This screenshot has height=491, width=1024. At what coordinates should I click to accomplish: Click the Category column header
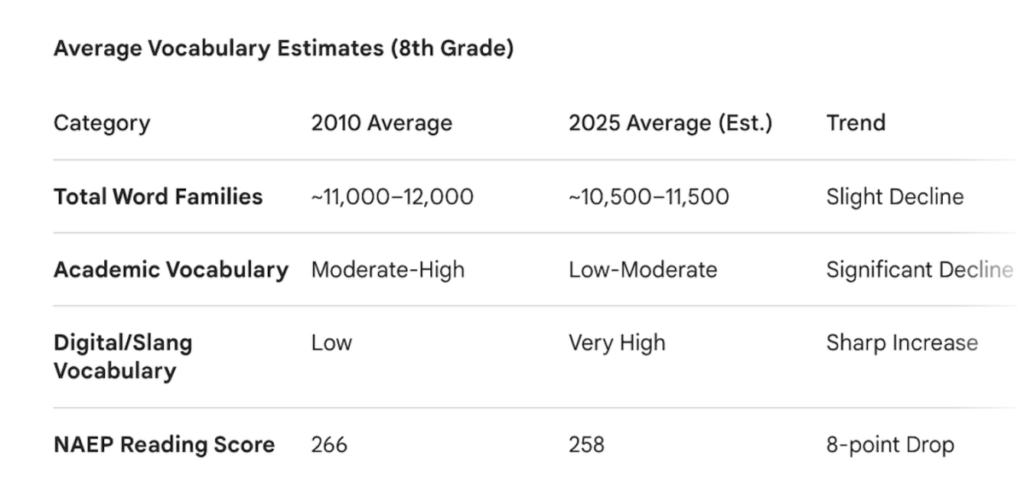point(102,123)
